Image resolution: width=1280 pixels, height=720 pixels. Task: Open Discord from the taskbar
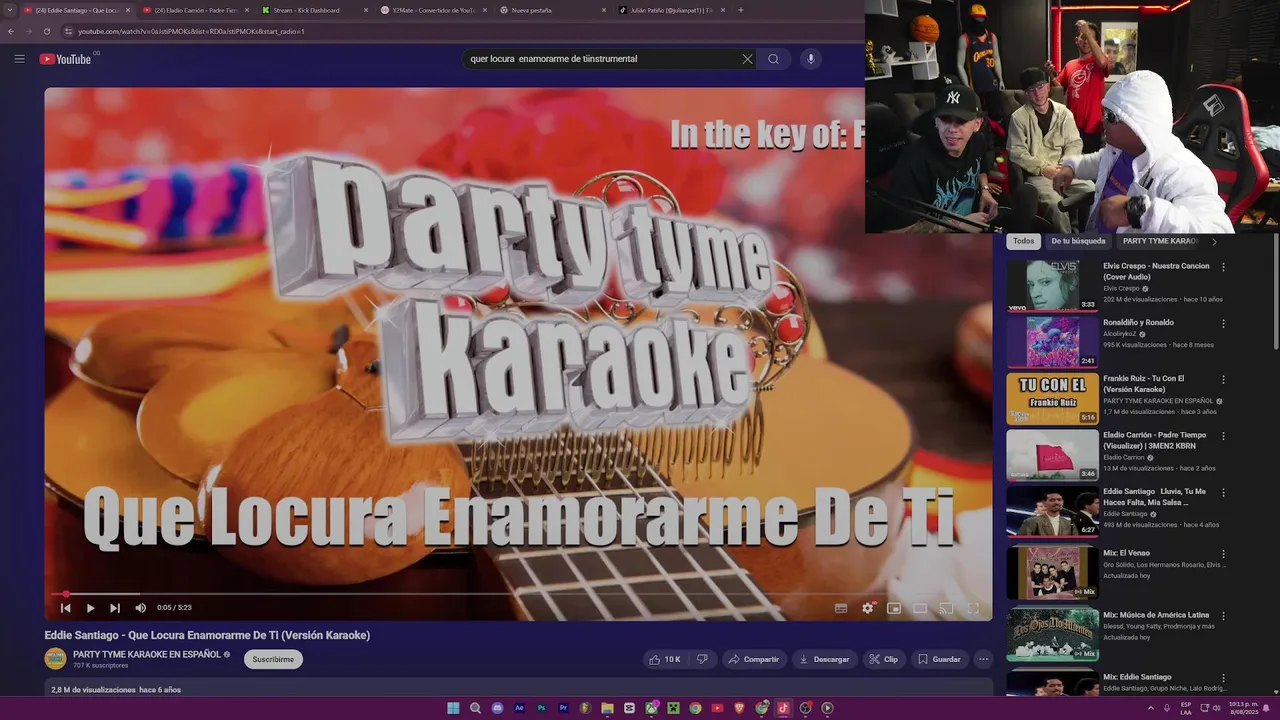(498, 708)
